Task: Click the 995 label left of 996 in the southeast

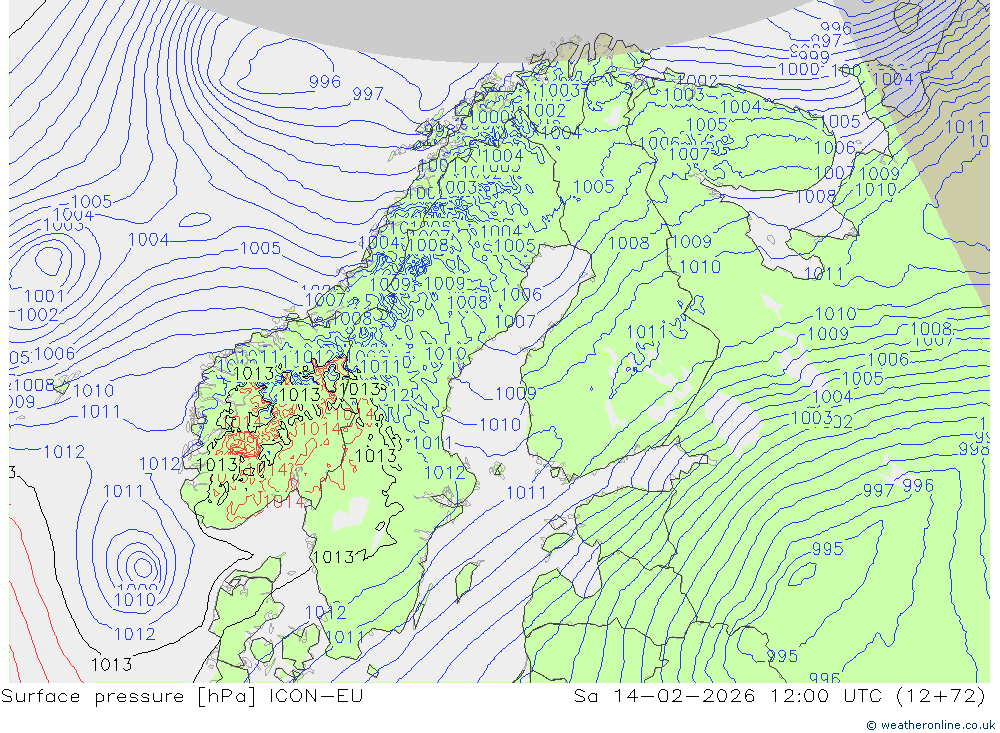Action: (782, 656)
